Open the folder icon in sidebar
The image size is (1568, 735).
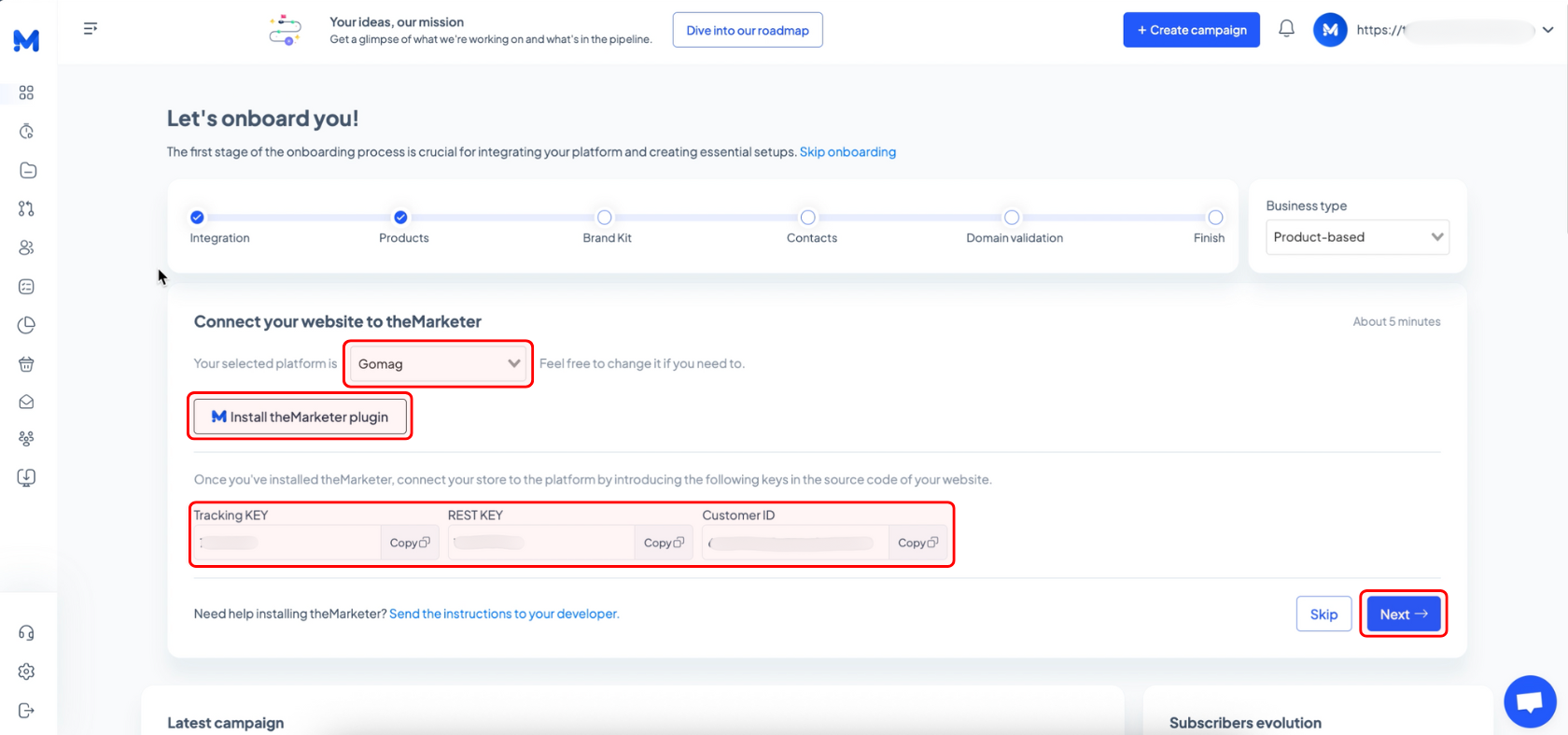(x=28, y=170)
